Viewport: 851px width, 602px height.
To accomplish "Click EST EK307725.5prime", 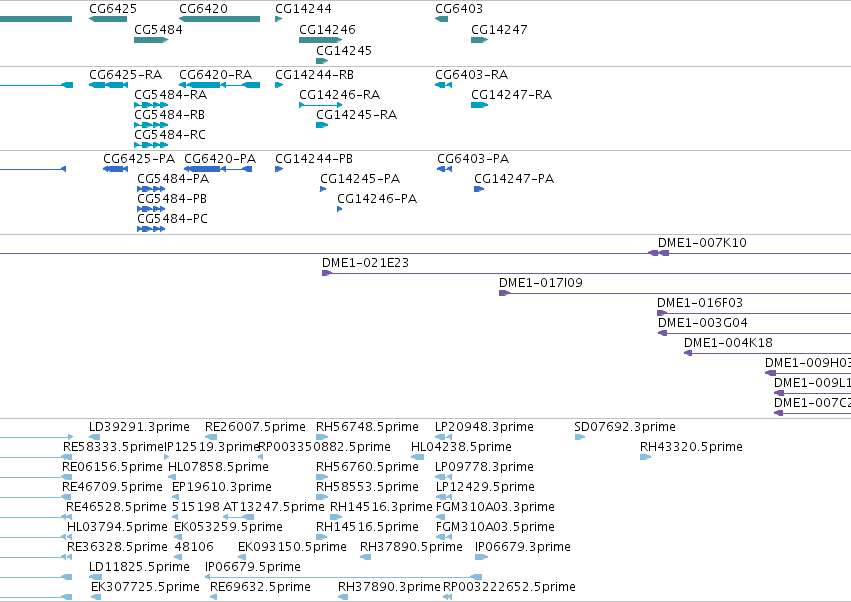I will 145,587.
